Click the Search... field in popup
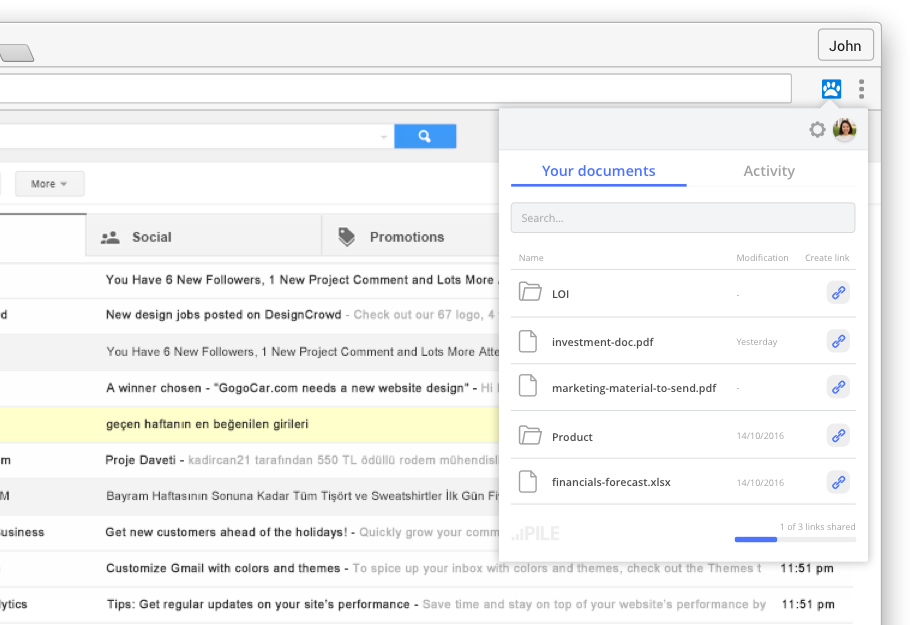 coord(682,218)
